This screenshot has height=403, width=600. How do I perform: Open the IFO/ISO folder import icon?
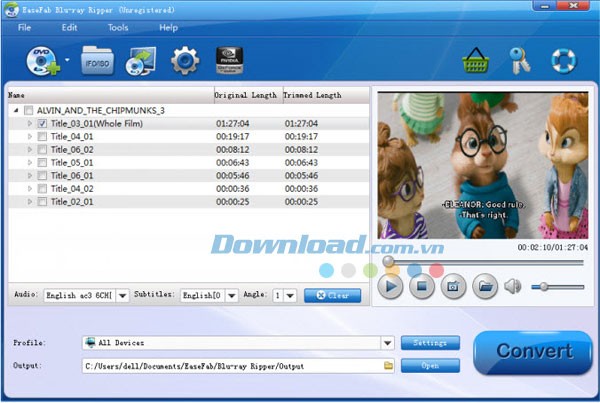pos(97,62)
